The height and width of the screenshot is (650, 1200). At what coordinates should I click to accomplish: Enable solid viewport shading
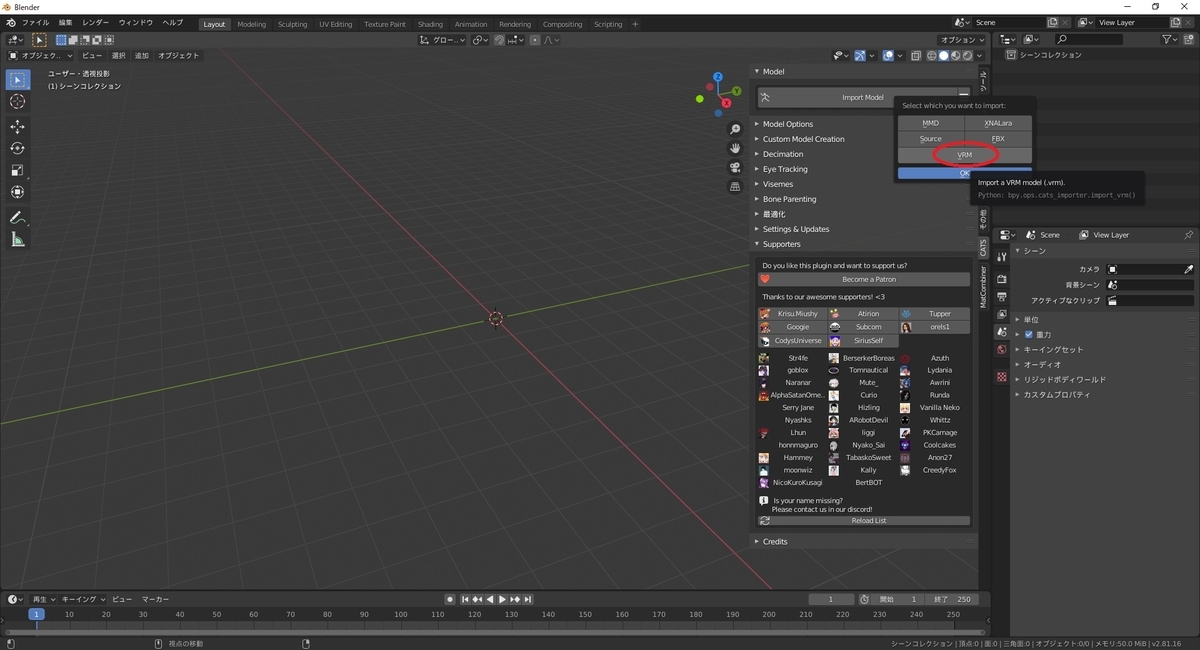[944, 56]
